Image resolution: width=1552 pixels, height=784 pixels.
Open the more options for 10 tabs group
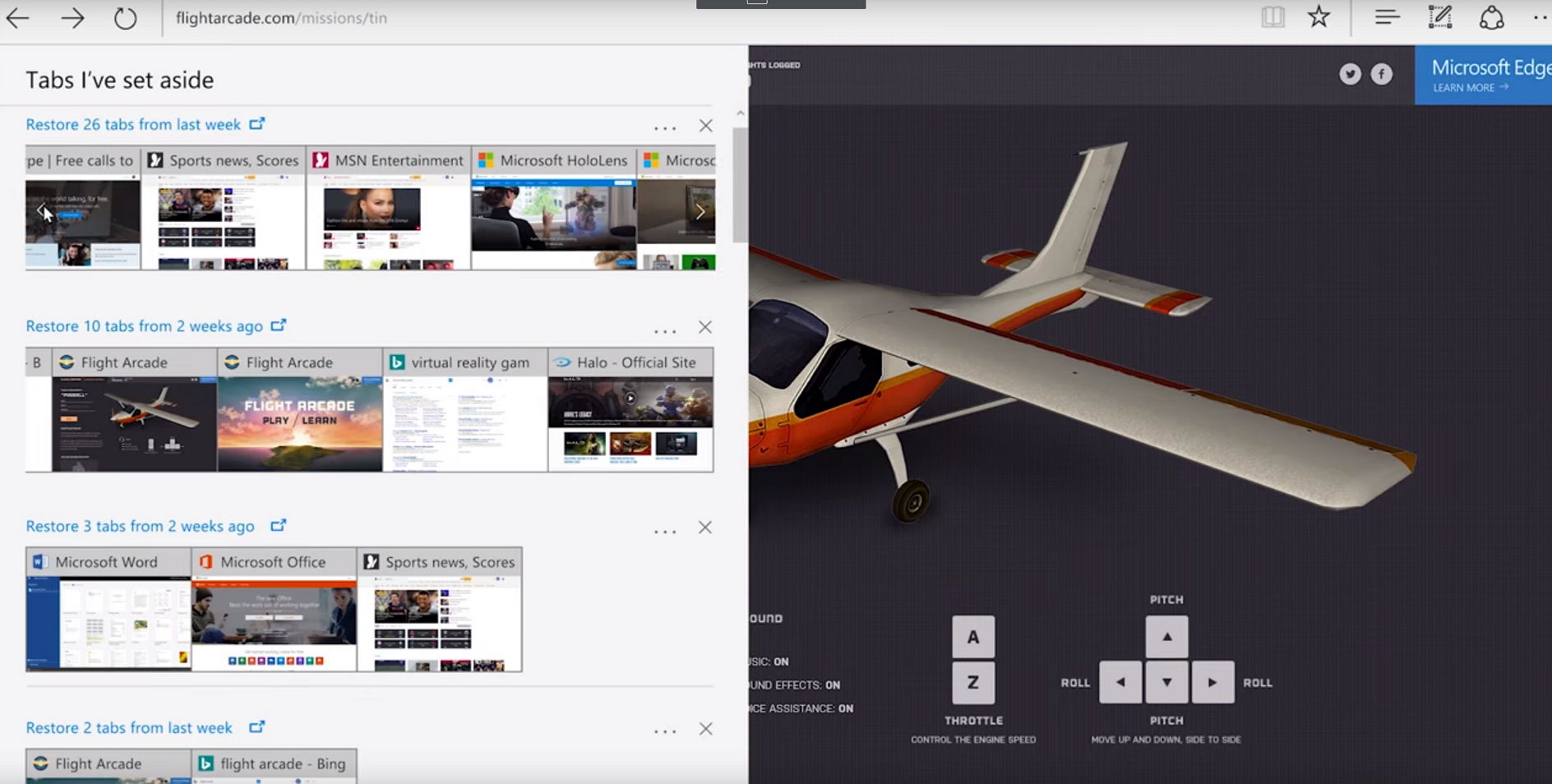(665, 331)
